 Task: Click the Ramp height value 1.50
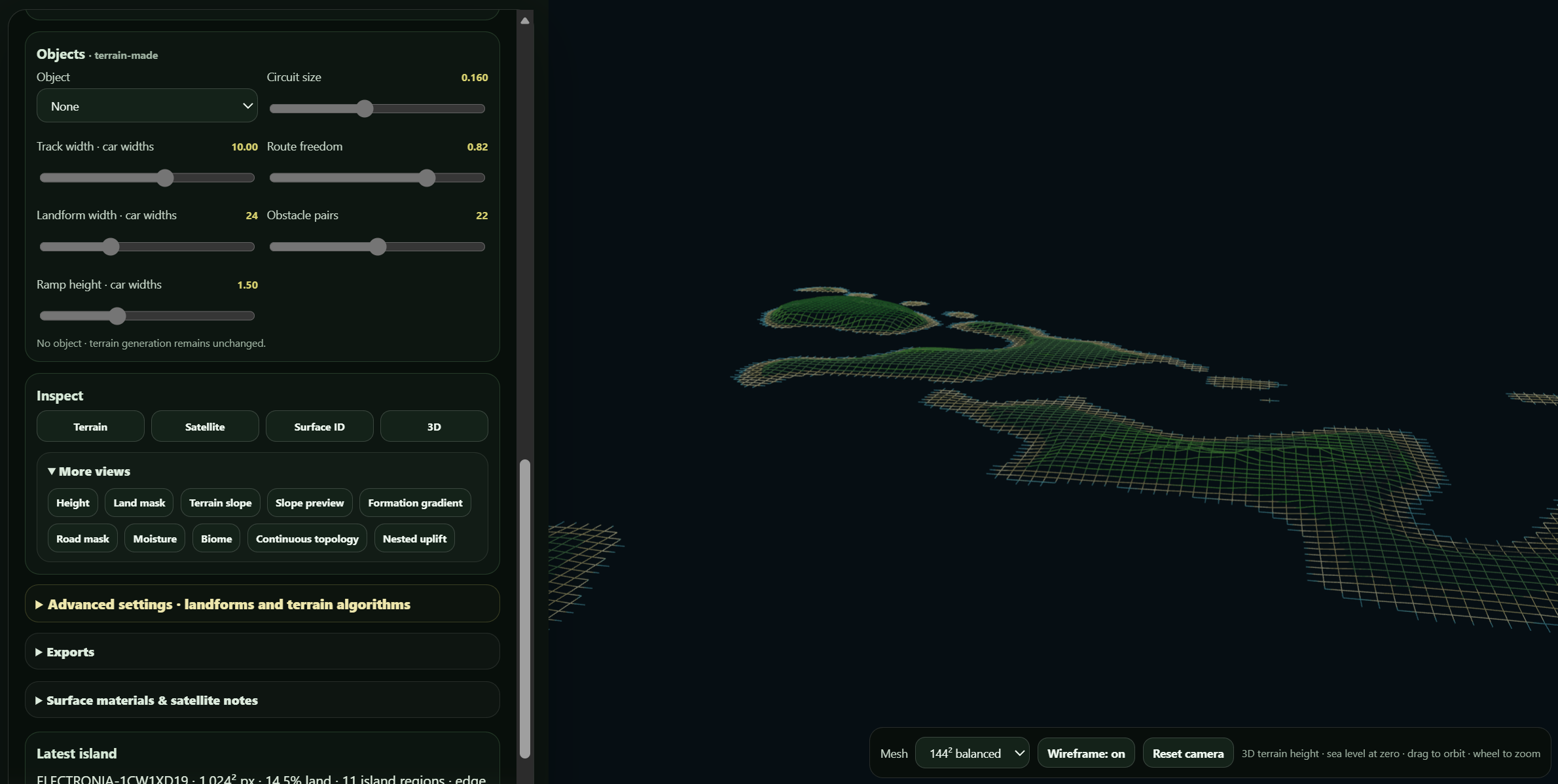click(x=247, y=285)
